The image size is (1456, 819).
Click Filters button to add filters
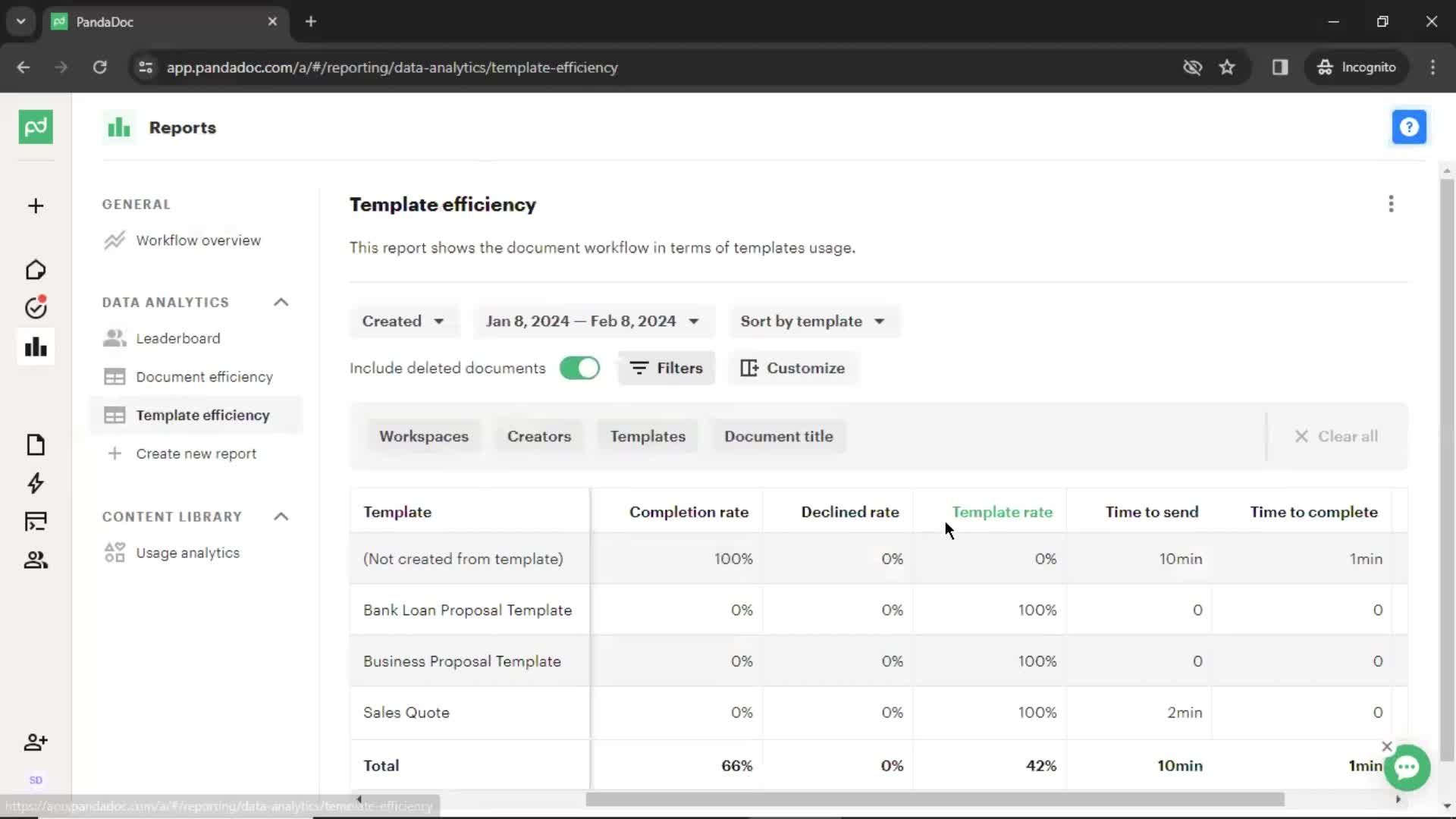pos(667,368)
